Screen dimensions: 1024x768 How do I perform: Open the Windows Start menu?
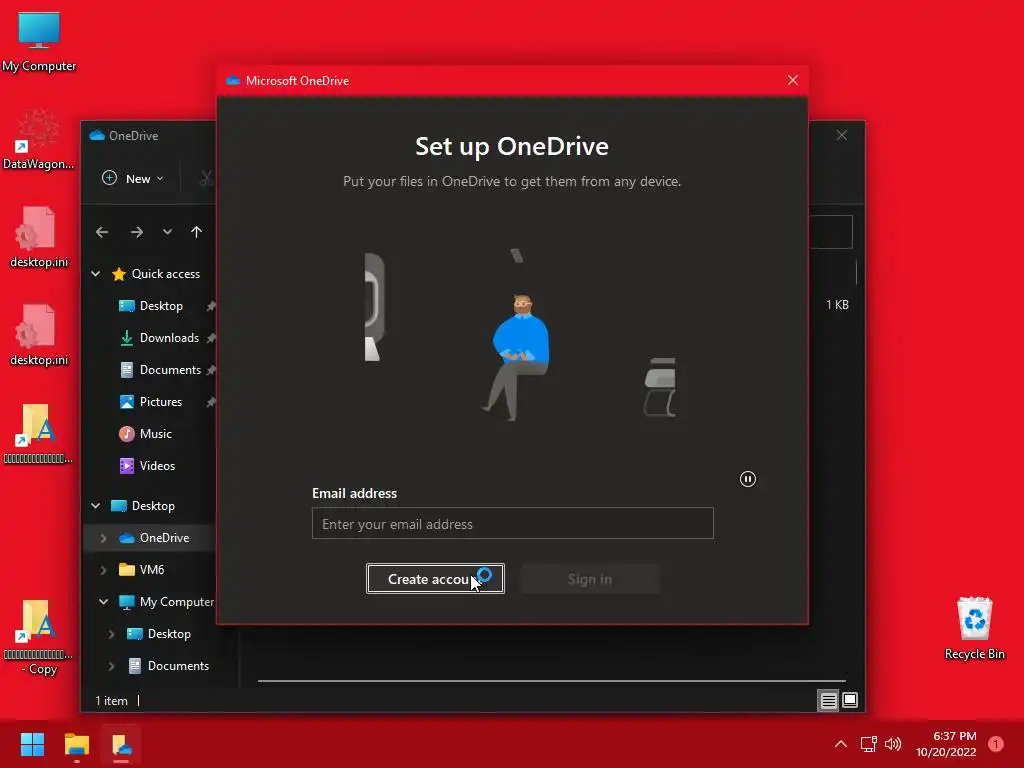32,744
